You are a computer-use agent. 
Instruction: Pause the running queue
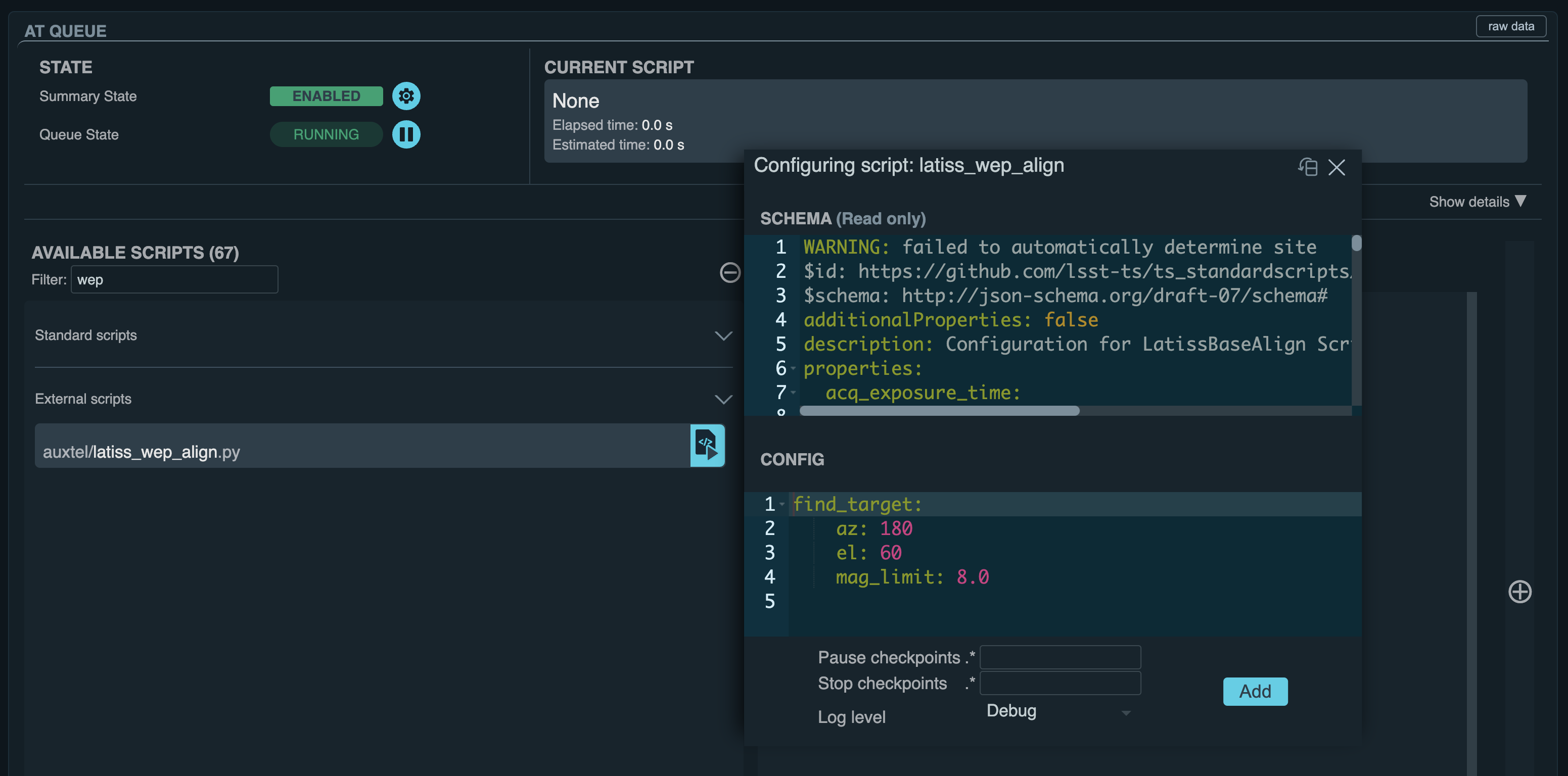(406, 134)
